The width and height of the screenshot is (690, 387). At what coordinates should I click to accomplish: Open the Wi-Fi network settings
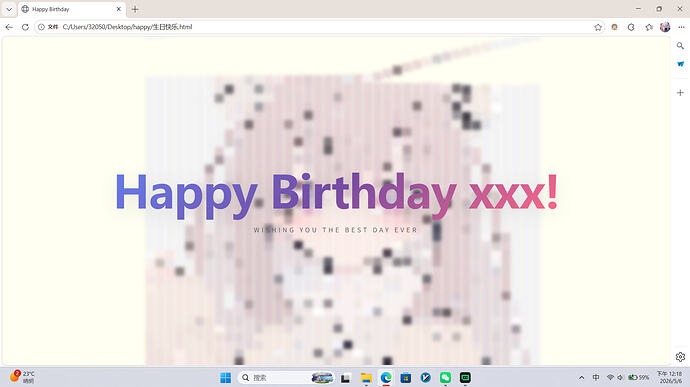click(610, 377)
